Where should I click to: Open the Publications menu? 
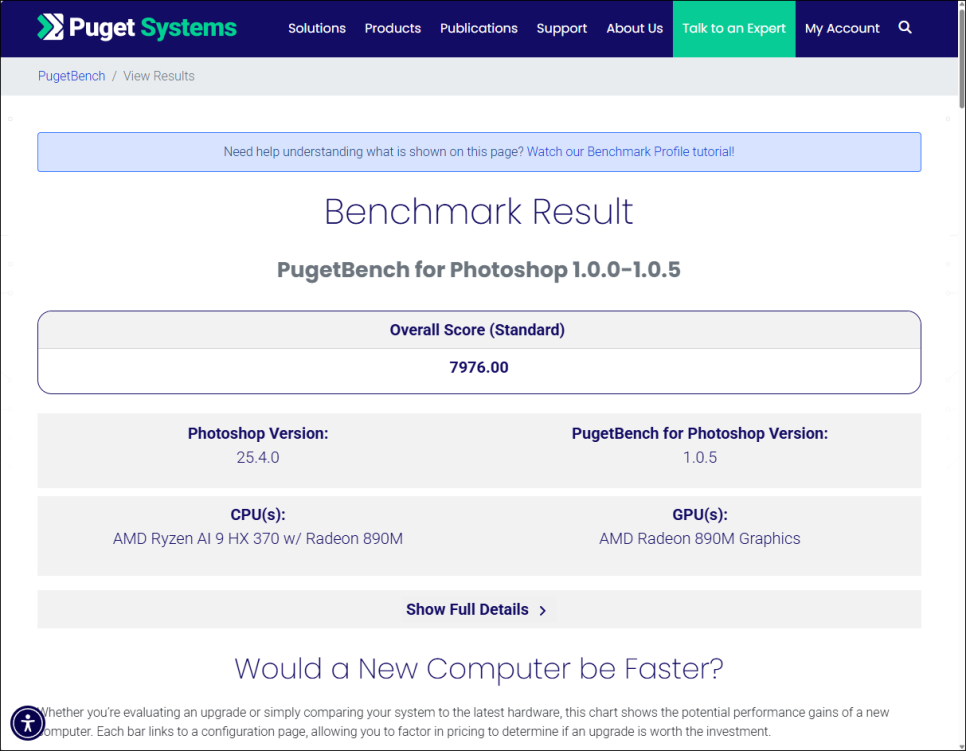point(479,28)
